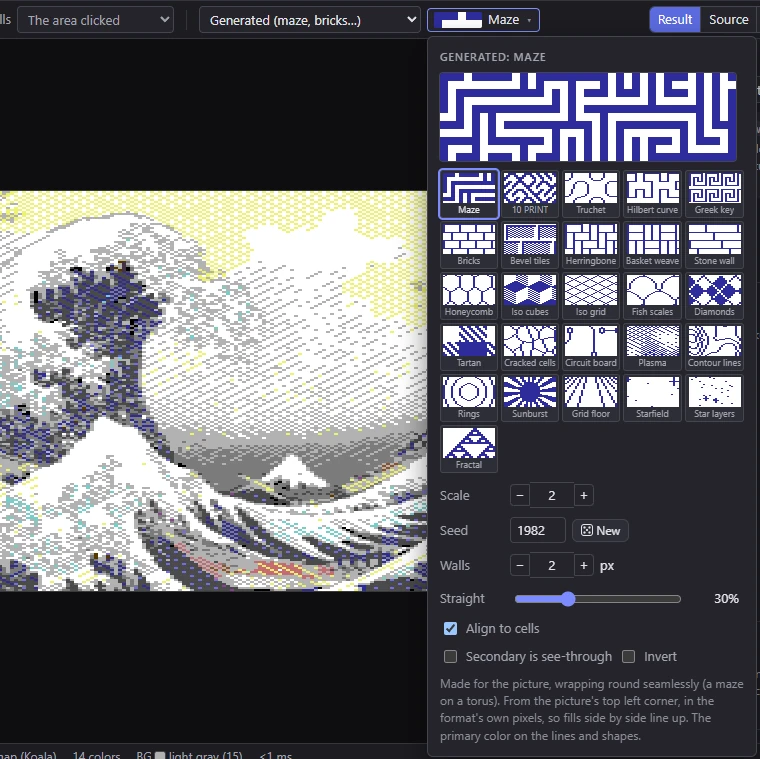Screen dimensions: 760x759
Task: Decrease the Walls thickness
Action: 520,566
